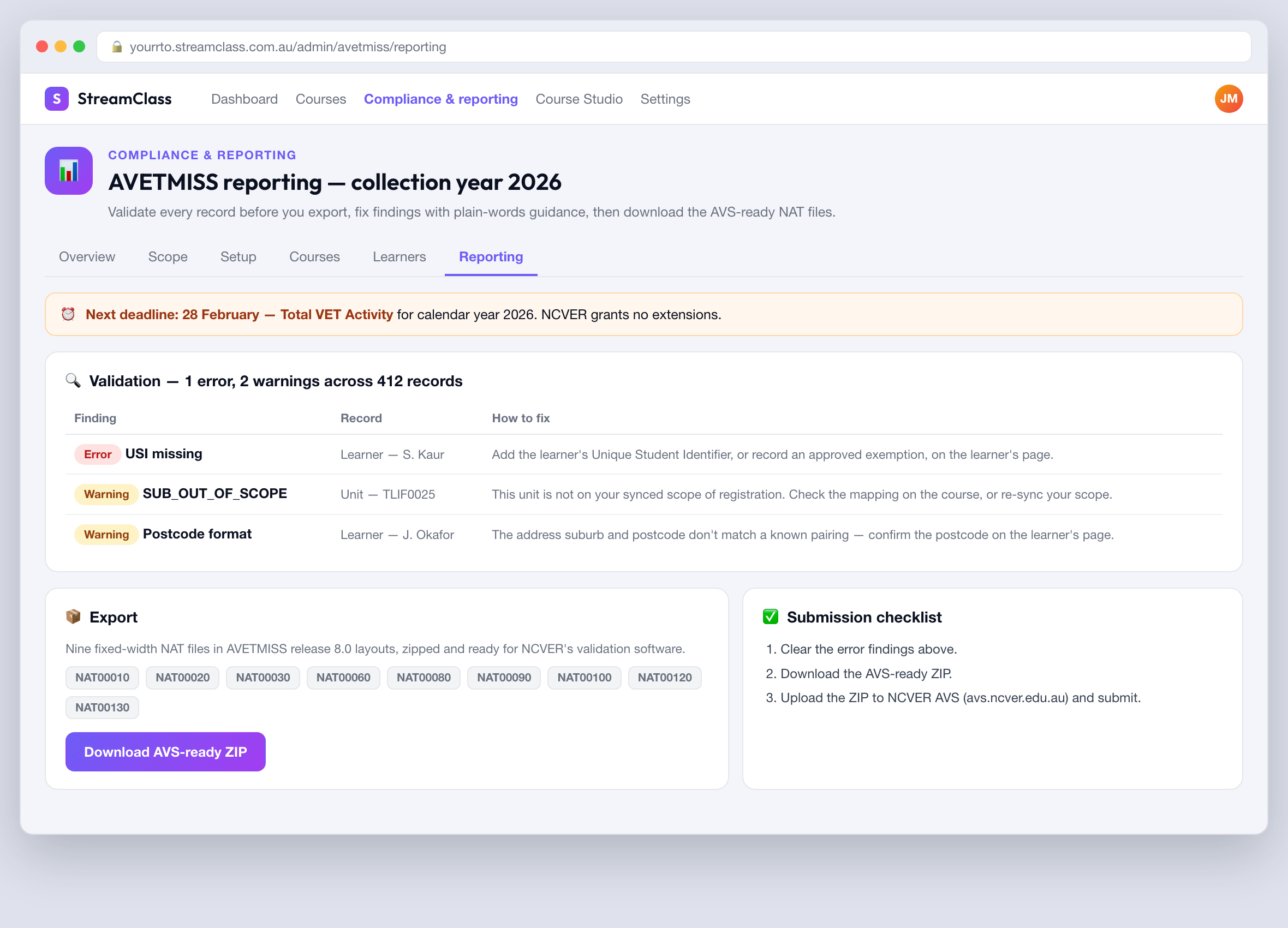Open the Learners tab
This screenshot has height=928, width=1288.
pos(399,256)
